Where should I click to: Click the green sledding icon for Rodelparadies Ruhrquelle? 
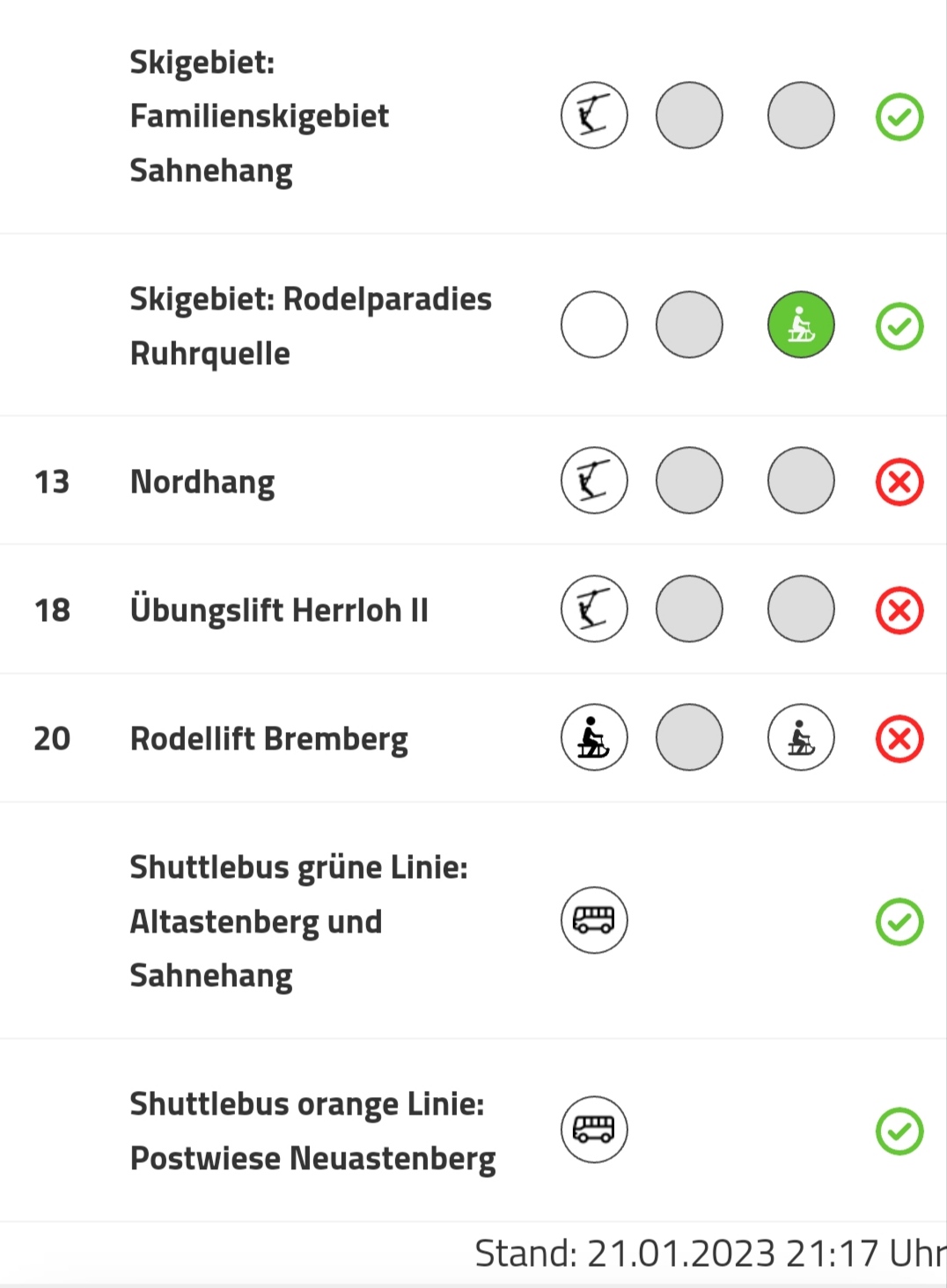[801, 325]
